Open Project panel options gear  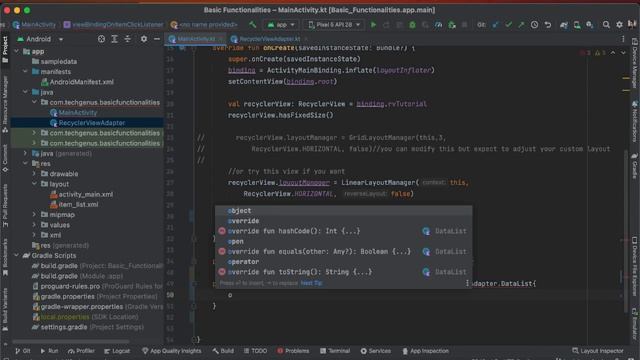coord(144,39)
